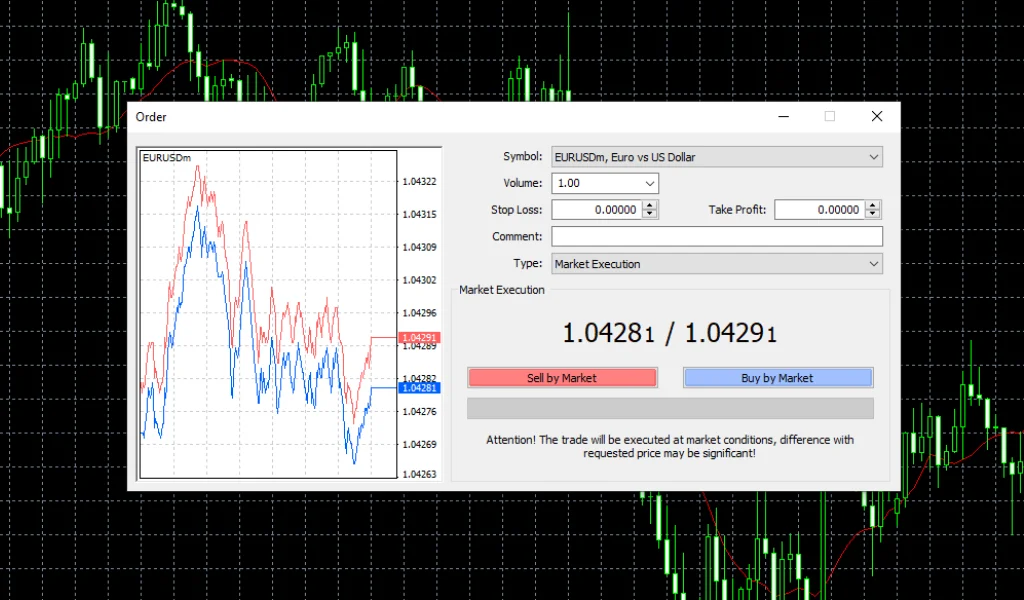This screenshot has height=600, width=1024.
Task: Click inside the Comment input field
Action: pyautogui.click(x=716, y=236)
